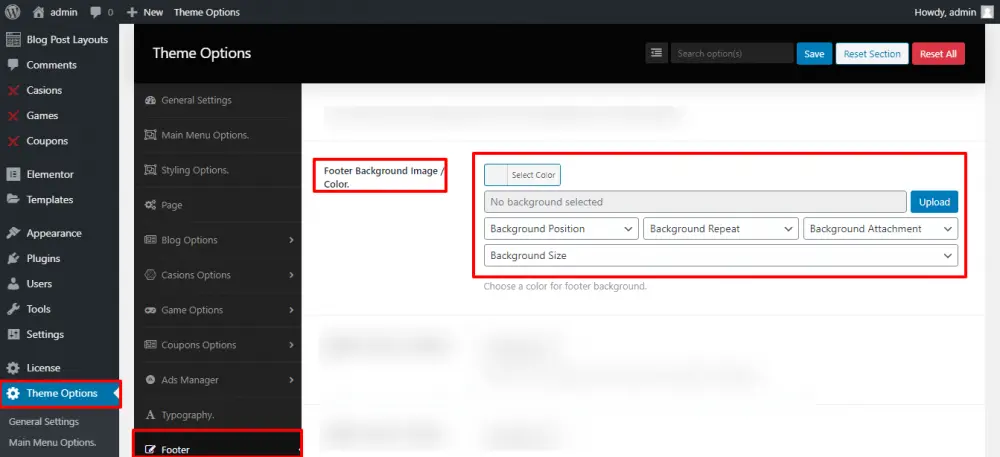Click the Tools wrench icon
Image resolution: width=1000 pixels, height=457 pixels.
pyautogui.click(x=13, y=309)
